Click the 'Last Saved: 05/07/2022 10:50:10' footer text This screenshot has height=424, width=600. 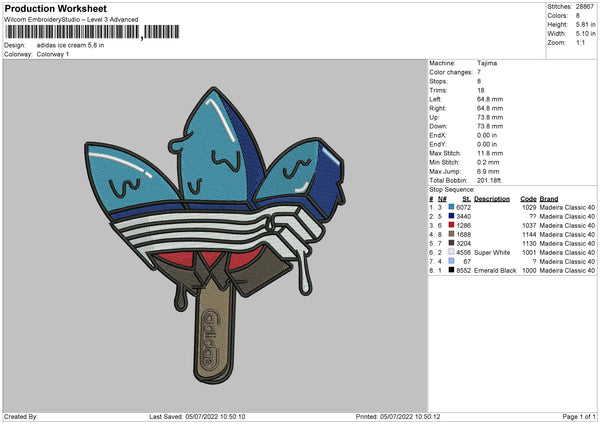197,417
